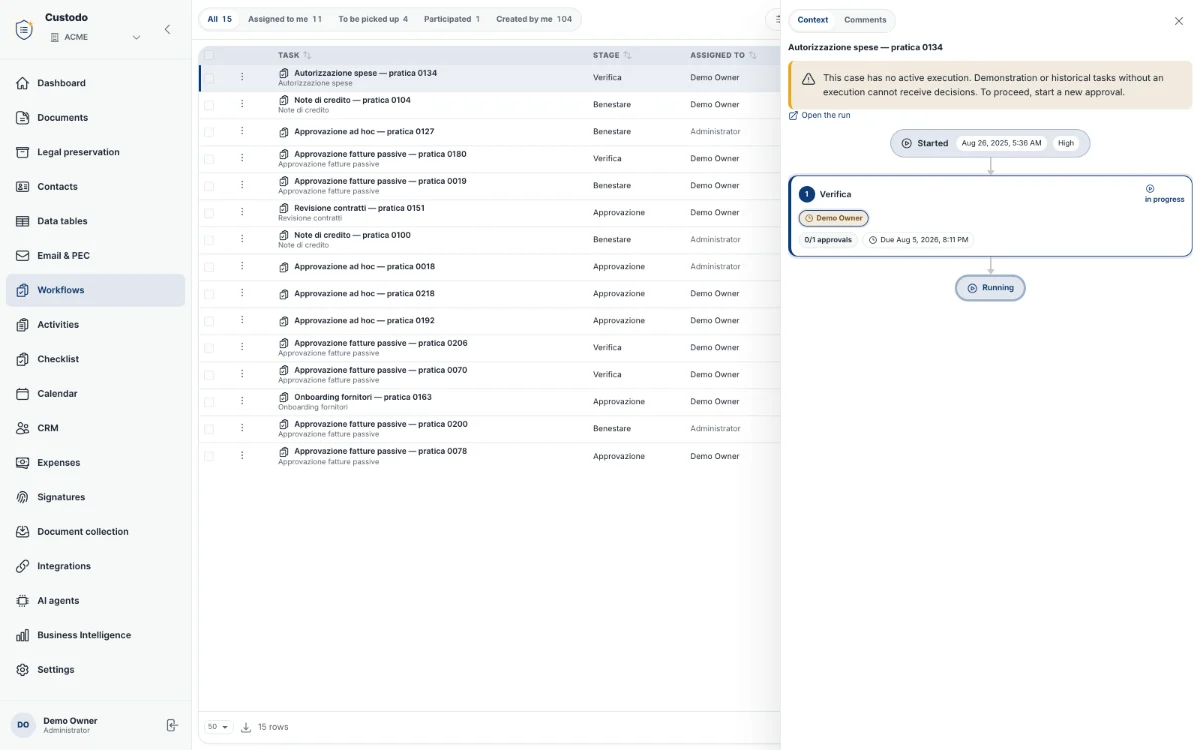The image size is (1200, 750).
Task: Click the download rows icon
Action: coord(246,727)
